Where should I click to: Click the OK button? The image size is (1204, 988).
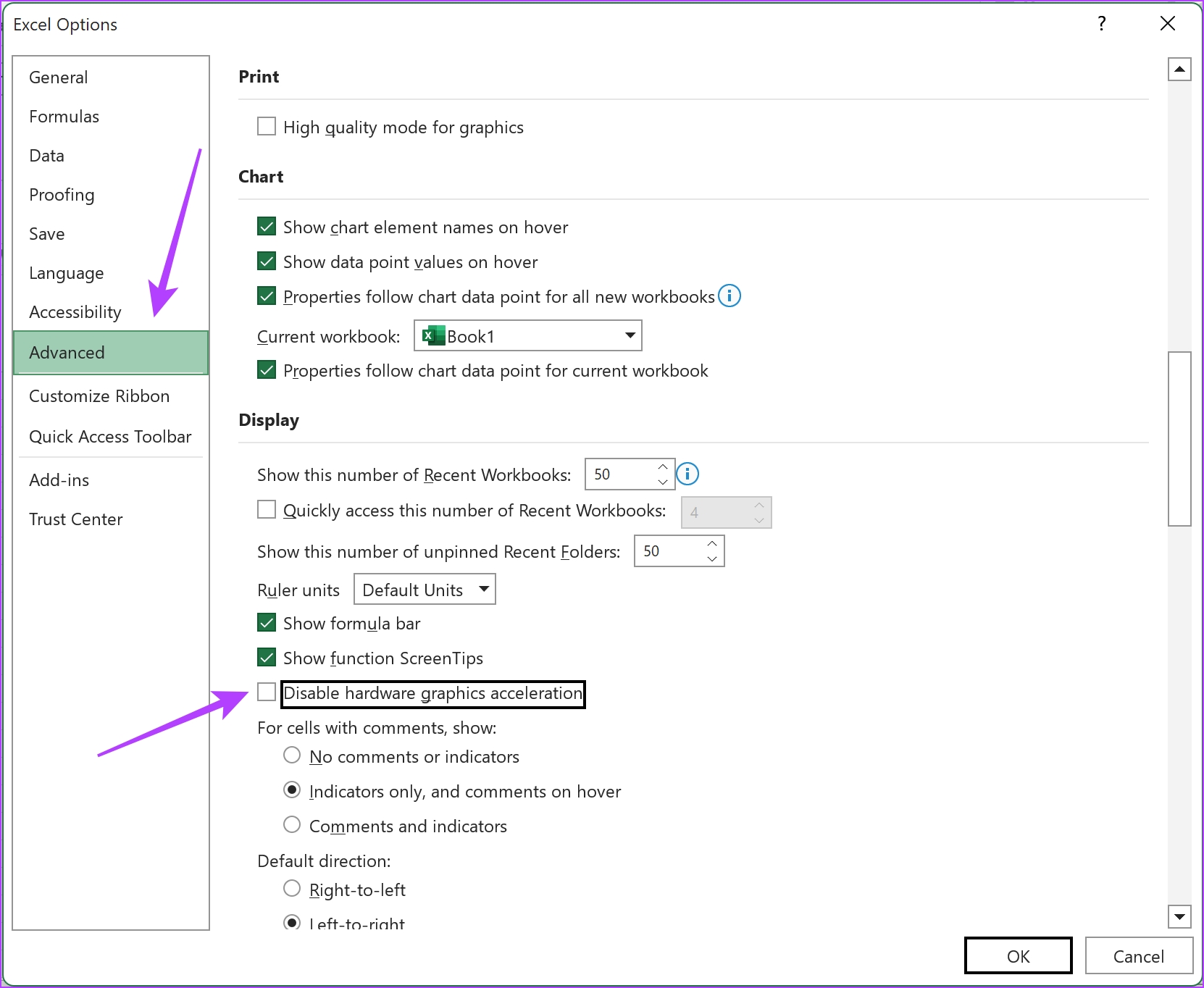[x=1019, y=956]
